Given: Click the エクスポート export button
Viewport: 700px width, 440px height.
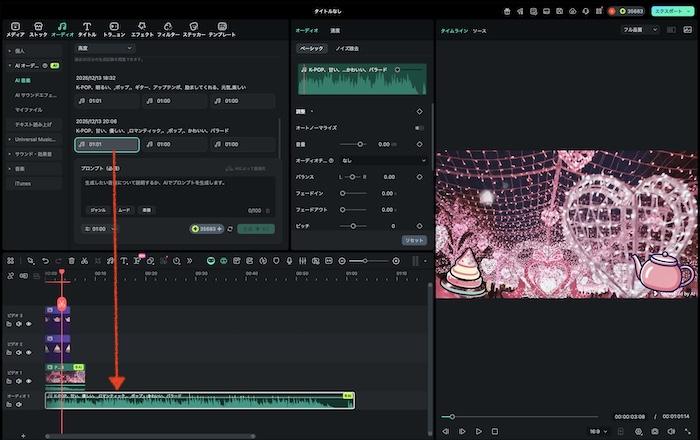Looking at the screenshot, I should [672, 12].
